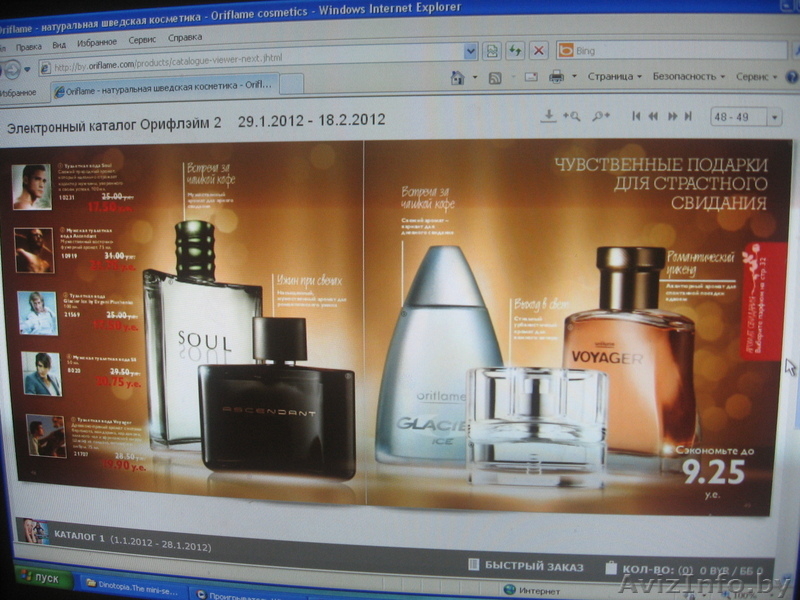Viewport: 800px width, 600px height.
Task: Jump to the last catalogue page
Action: pos(688,117)
